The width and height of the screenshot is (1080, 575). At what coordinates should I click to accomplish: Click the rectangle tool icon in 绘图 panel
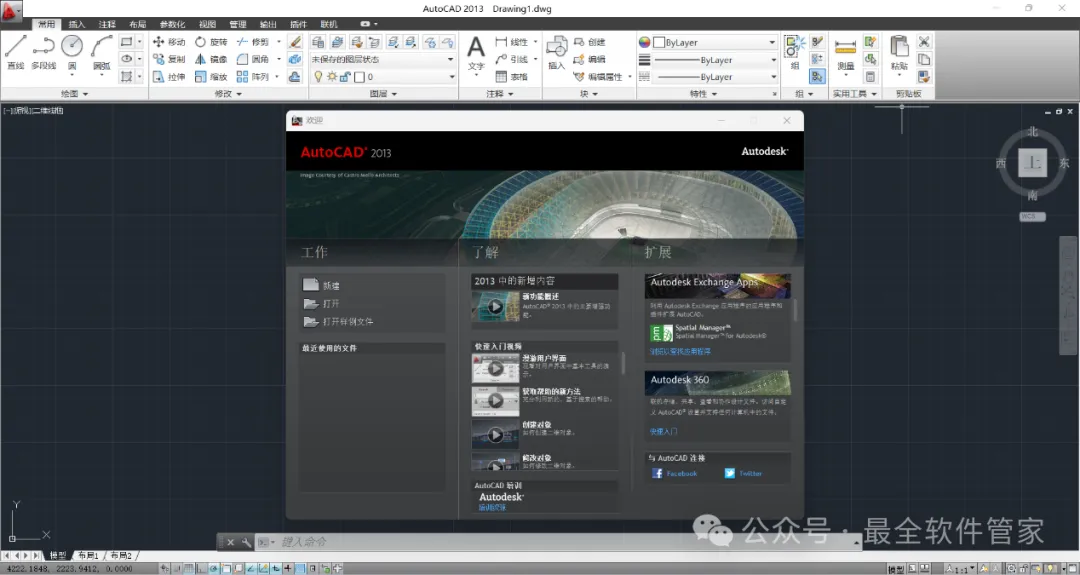(126, 42)
